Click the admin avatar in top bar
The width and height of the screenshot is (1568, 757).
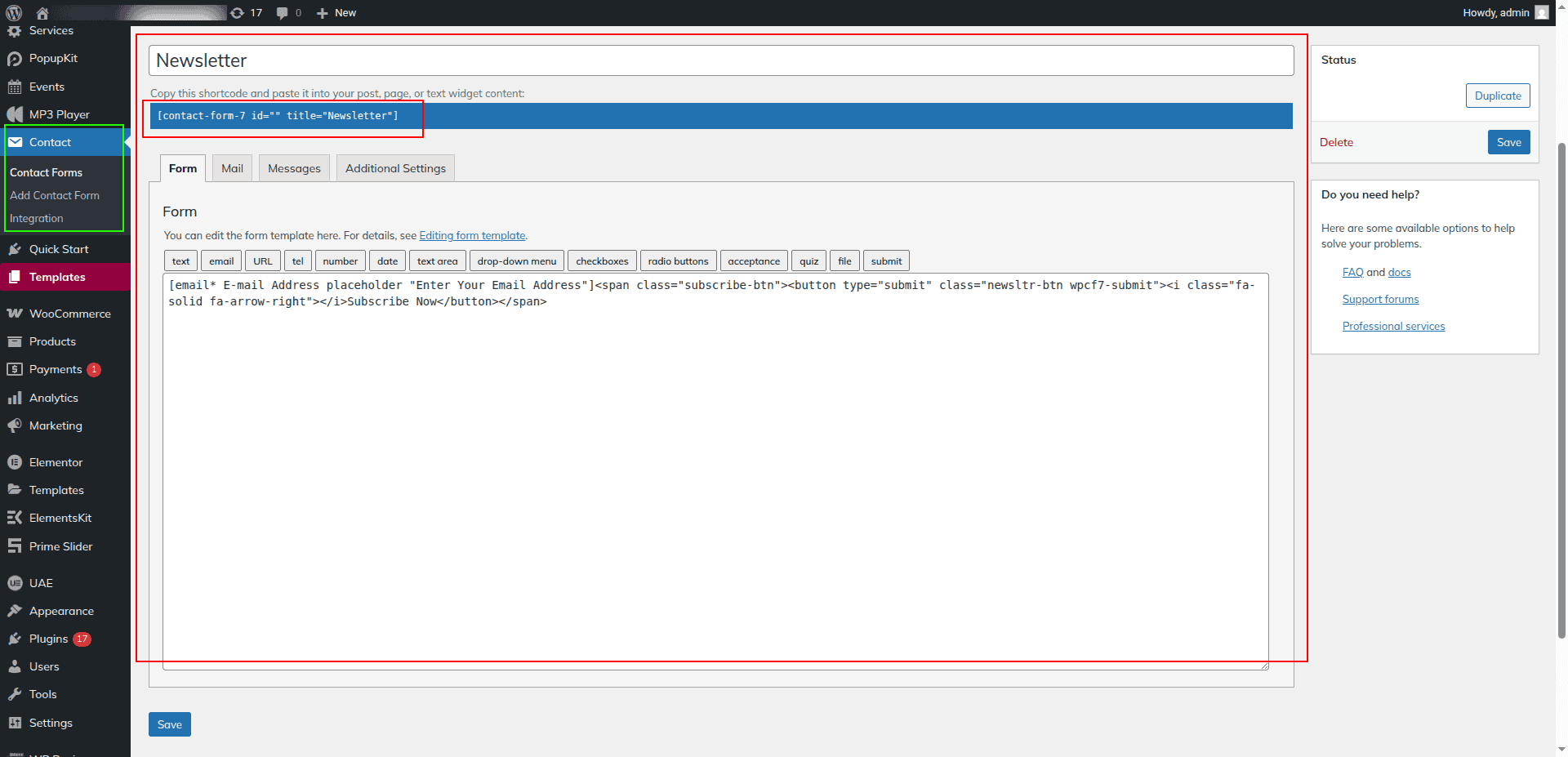(1541, 13)
